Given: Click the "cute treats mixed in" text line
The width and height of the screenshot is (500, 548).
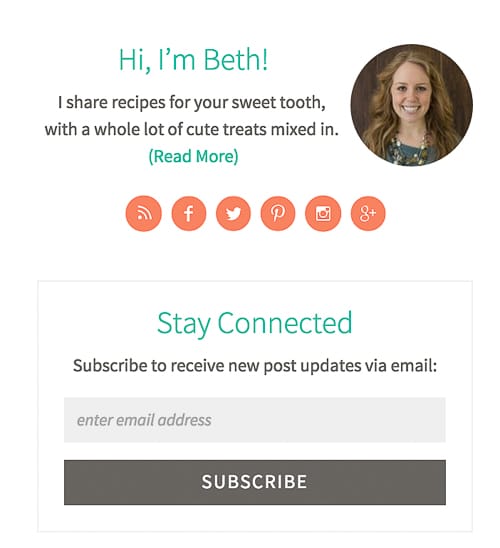Looking at the screenshot, I should (x=192, y=129).
